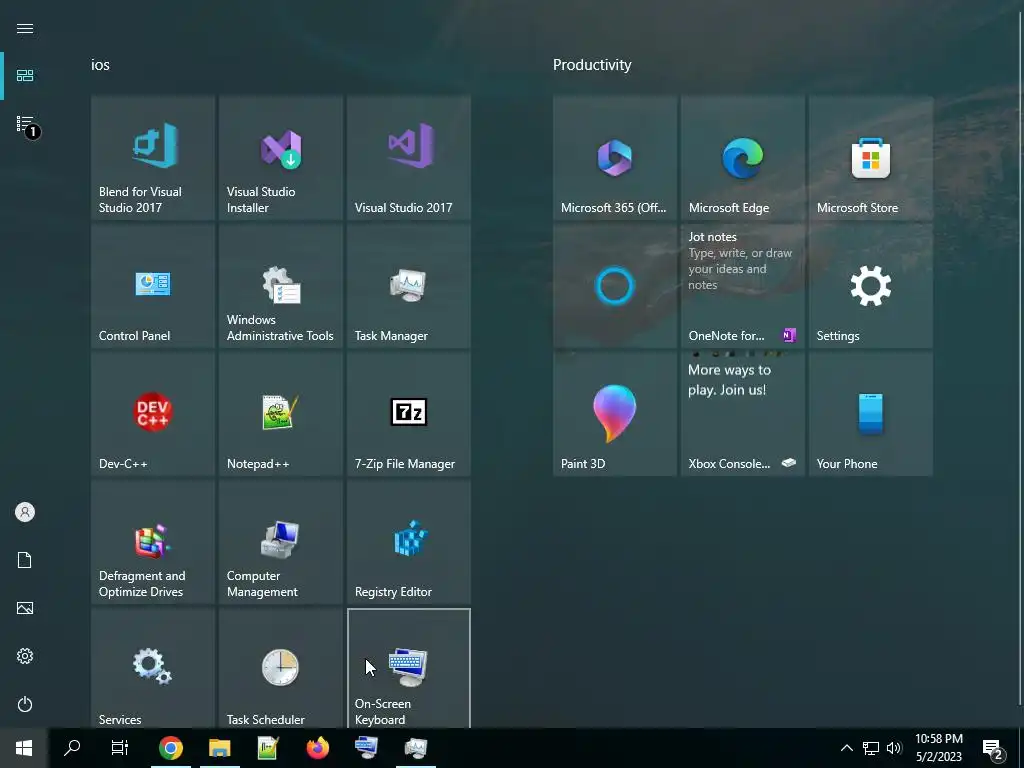Launch Visual Studio Installer tile
This screenshot has width=1024, height=768.
(281, 157)
